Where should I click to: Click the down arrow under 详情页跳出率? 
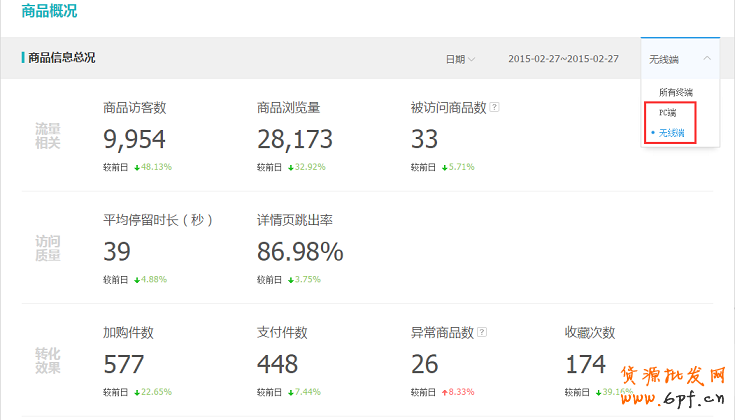(291, 280)
